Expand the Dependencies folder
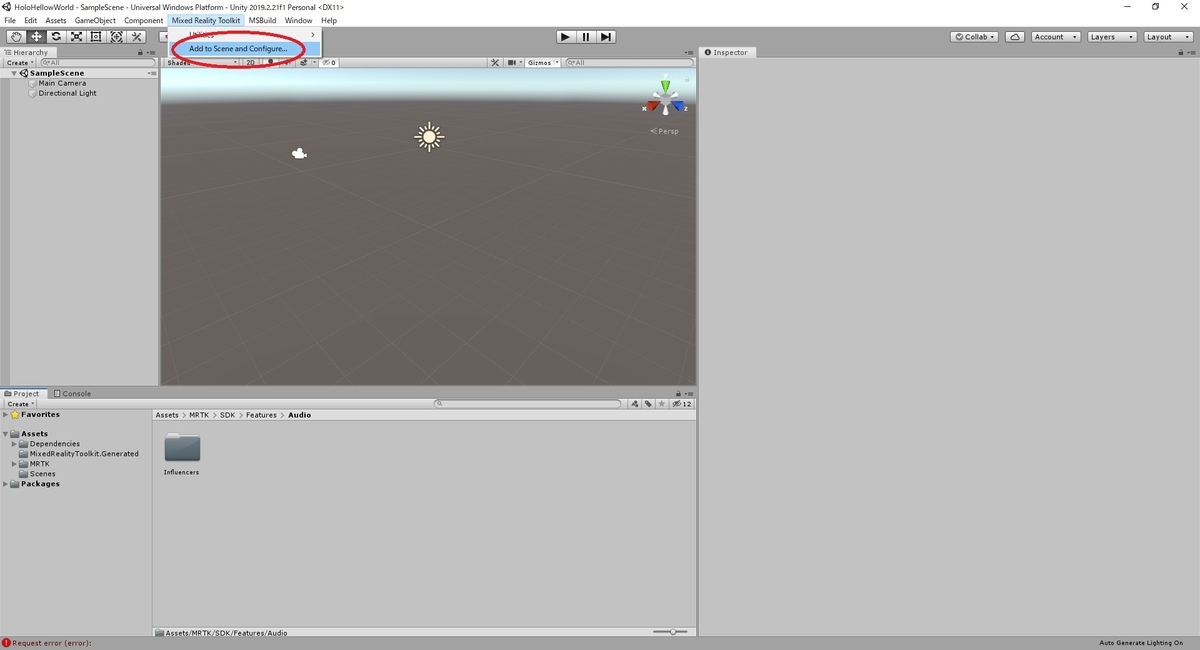The image size is (1200, 650). click(14, 444)
